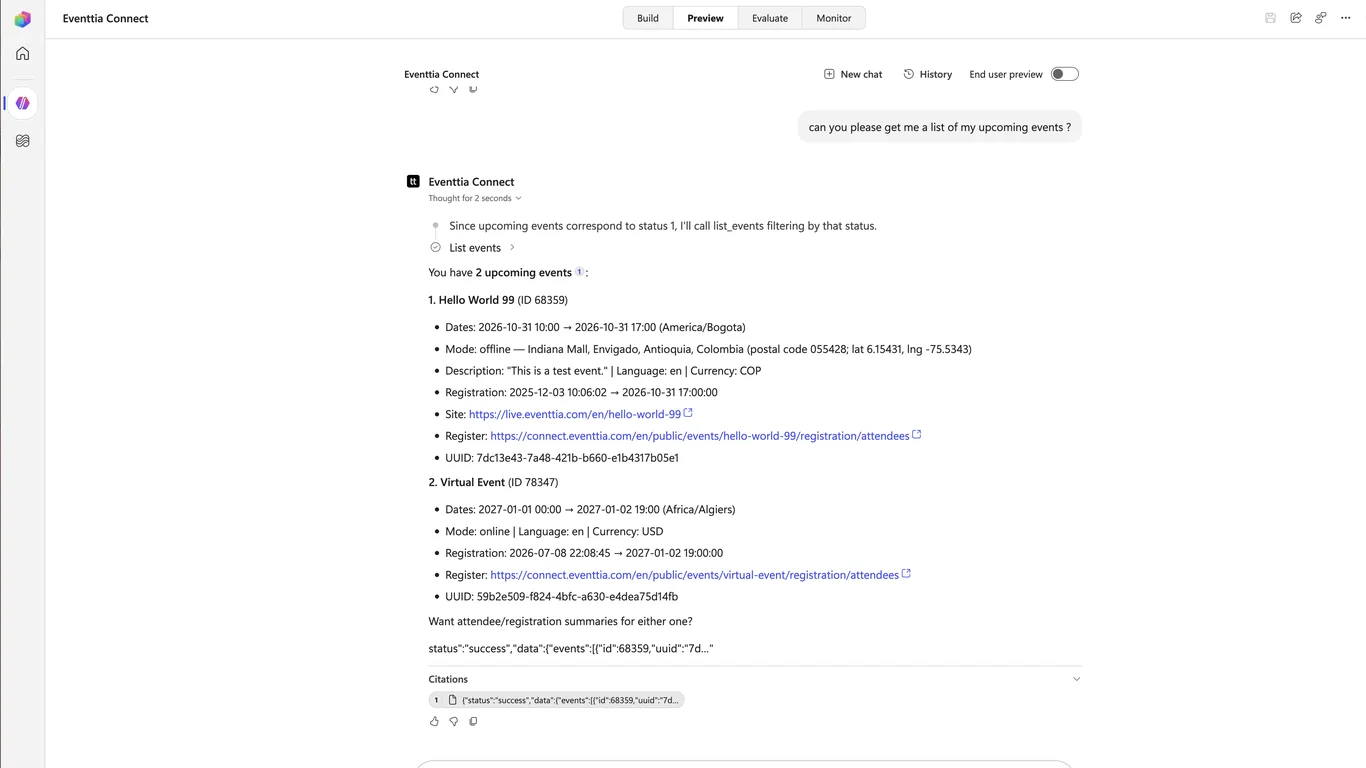Click the user message about upcoming events

coord(940,127)
